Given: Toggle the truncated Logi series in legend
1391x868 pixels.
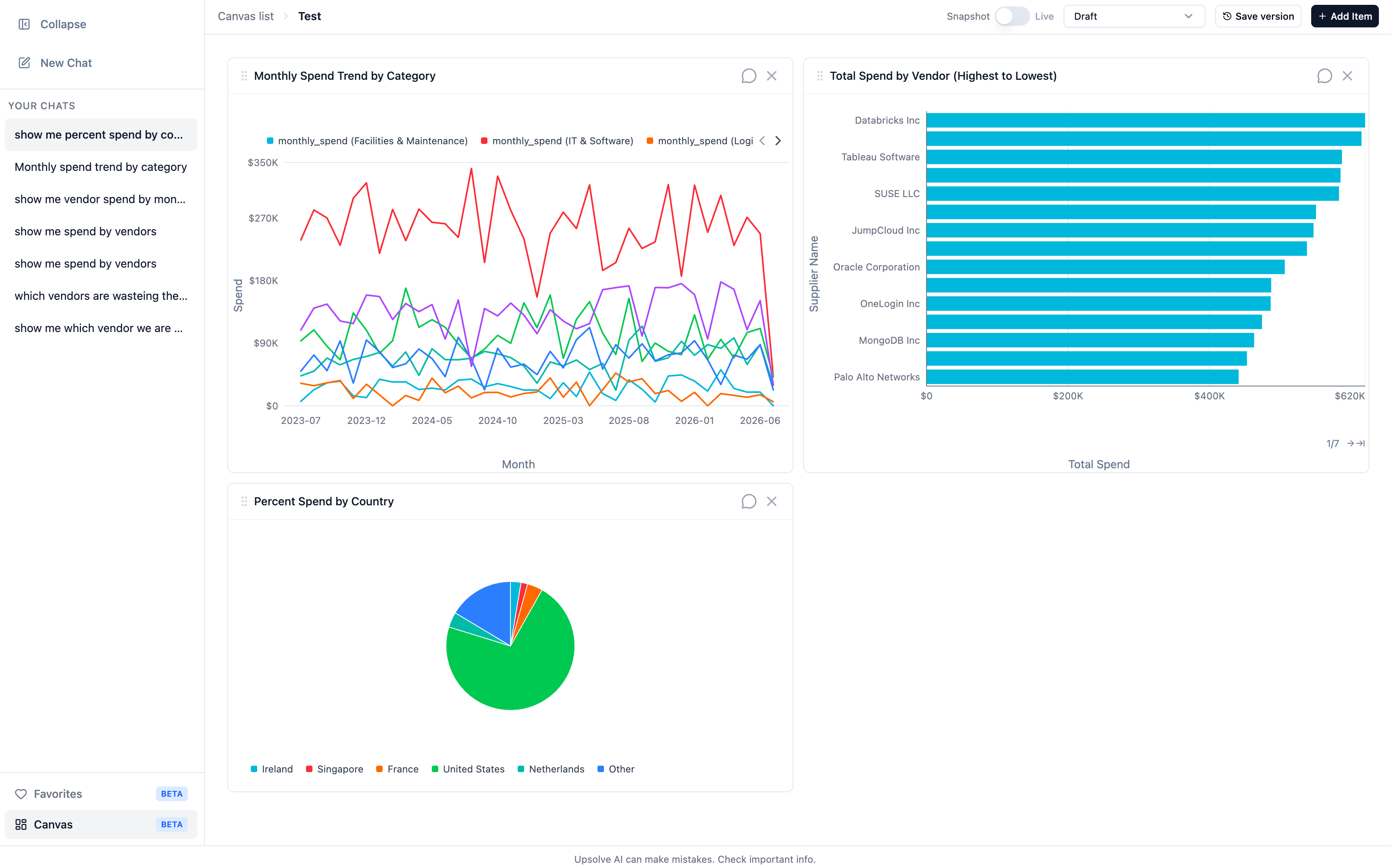Looking at the screenshot, I should coord(700,141).
